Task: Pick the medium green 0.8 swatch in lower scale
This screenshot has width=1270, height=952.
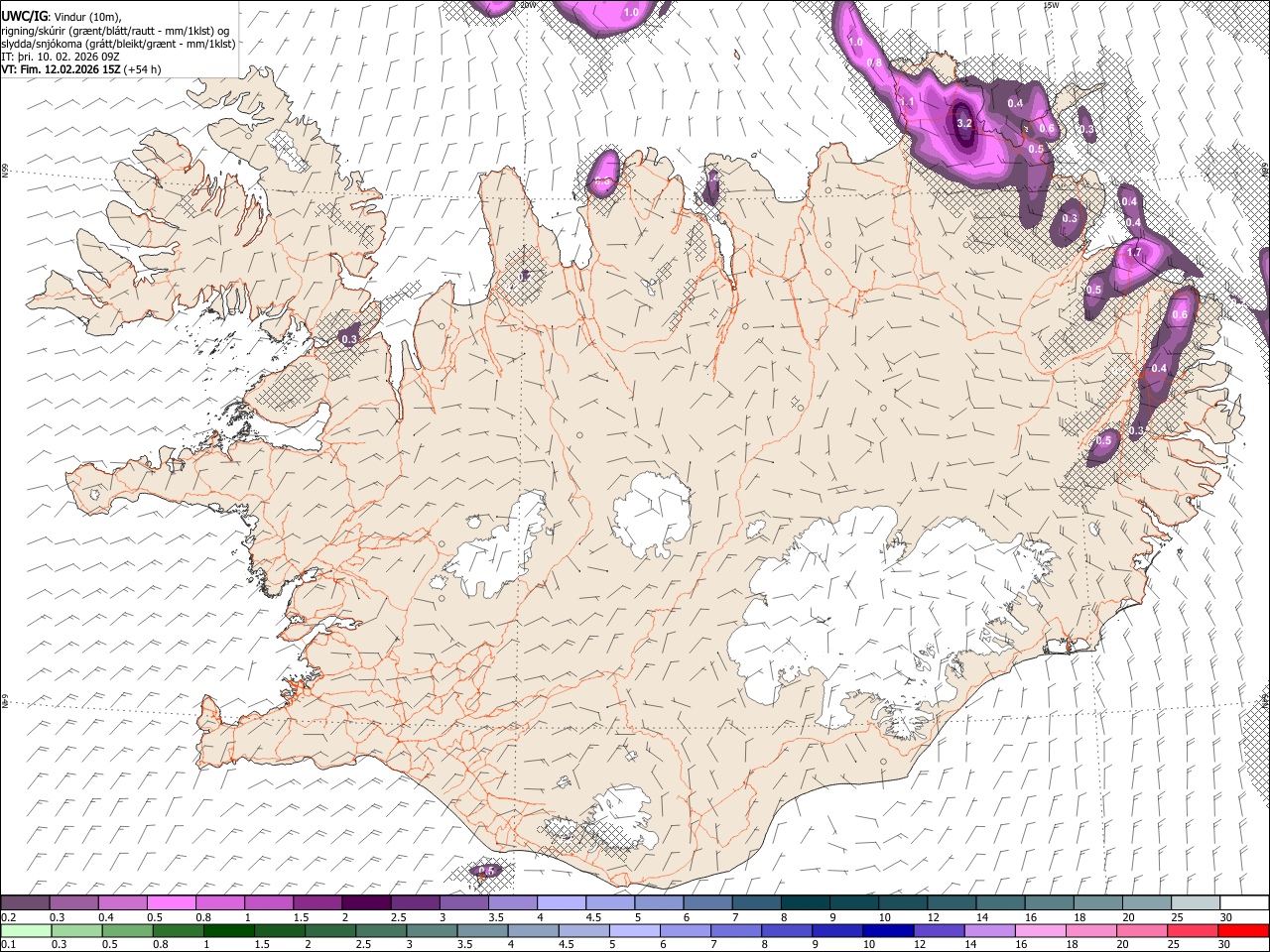Action: 178,930
